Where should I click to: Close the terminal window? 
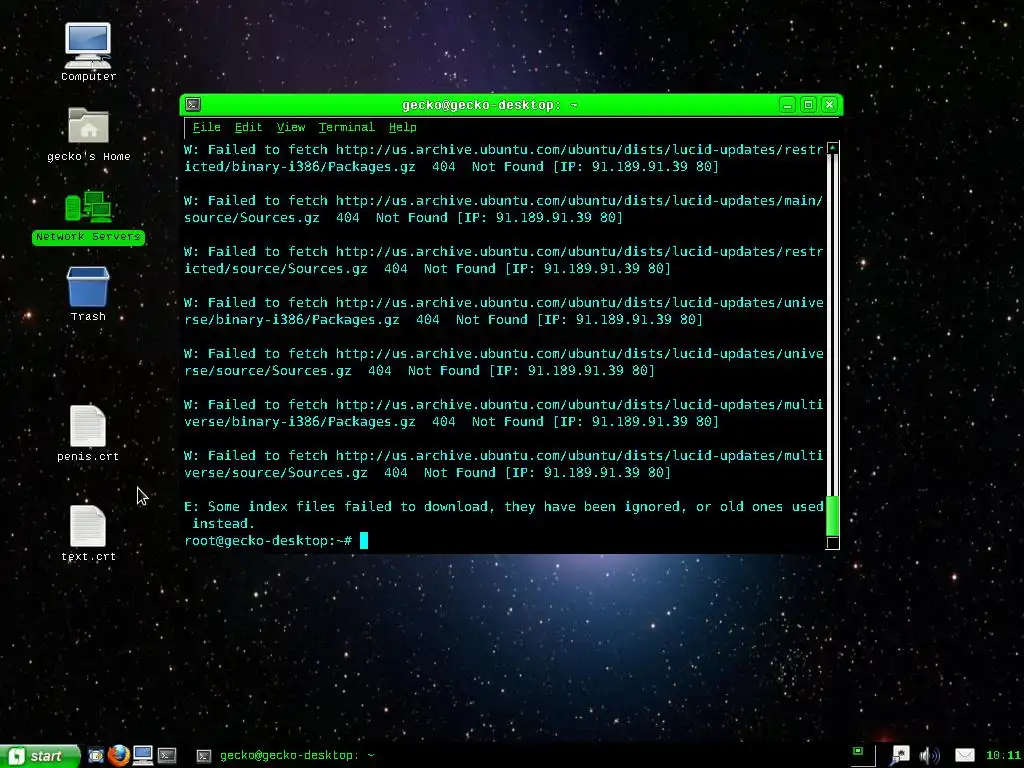829,104
